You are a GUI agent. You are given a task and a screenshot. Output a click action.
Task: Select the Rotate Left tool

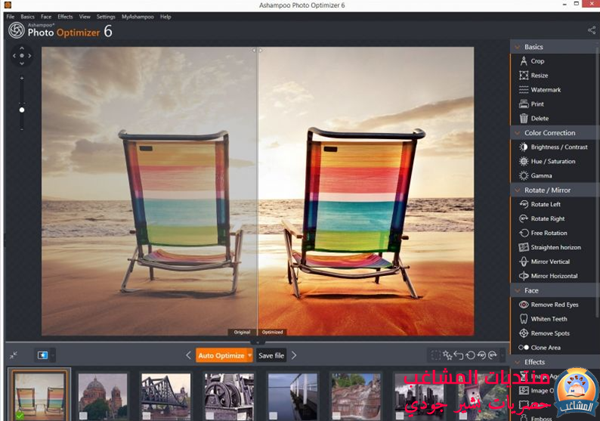pyautogui.click(x=524, y=204)
